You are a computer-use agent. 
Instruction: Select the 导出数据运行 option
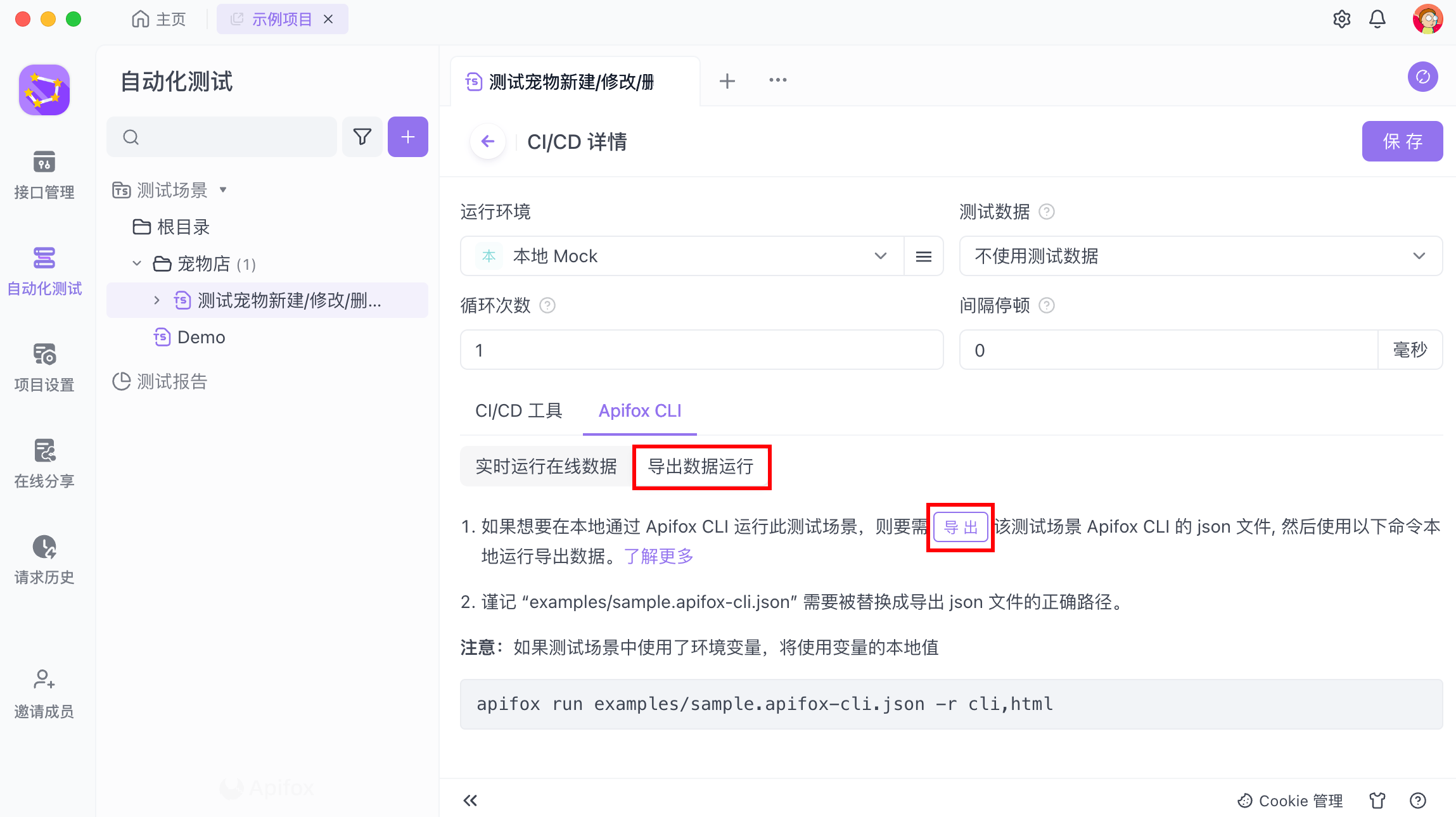click(701, 467)
